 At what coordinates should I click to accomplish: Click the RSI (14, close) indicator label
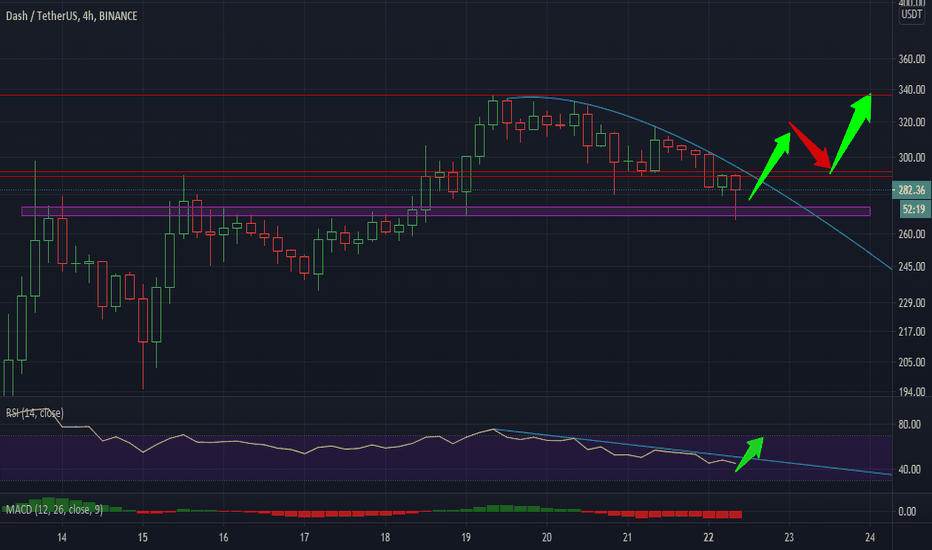[x=34, y=413]
